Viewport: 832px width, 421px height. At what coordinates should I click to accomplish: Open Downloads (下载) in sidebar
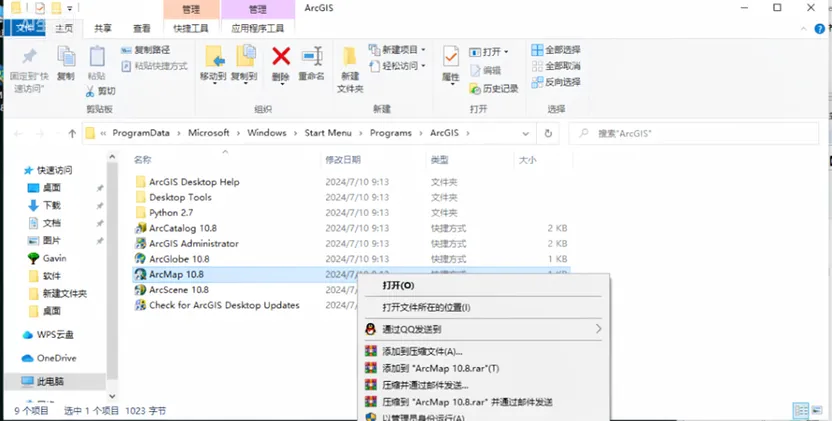pos(52,205)
